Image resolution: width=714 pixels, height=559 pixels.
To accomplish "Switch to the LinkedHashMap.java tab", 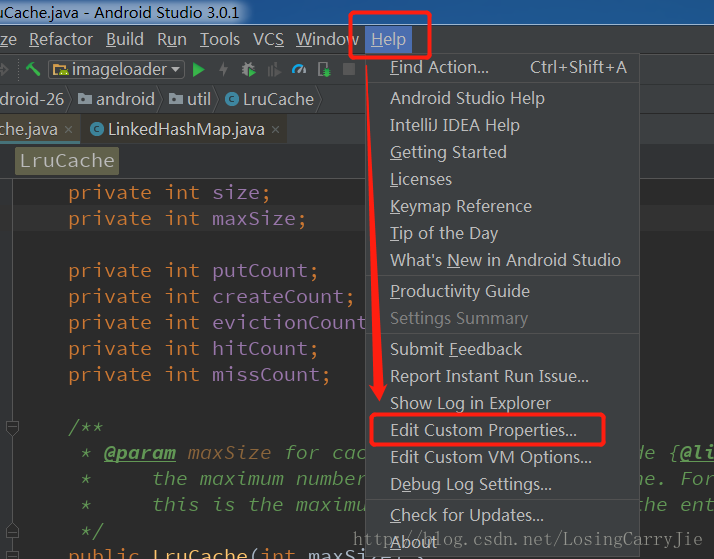I will (186, 129).
